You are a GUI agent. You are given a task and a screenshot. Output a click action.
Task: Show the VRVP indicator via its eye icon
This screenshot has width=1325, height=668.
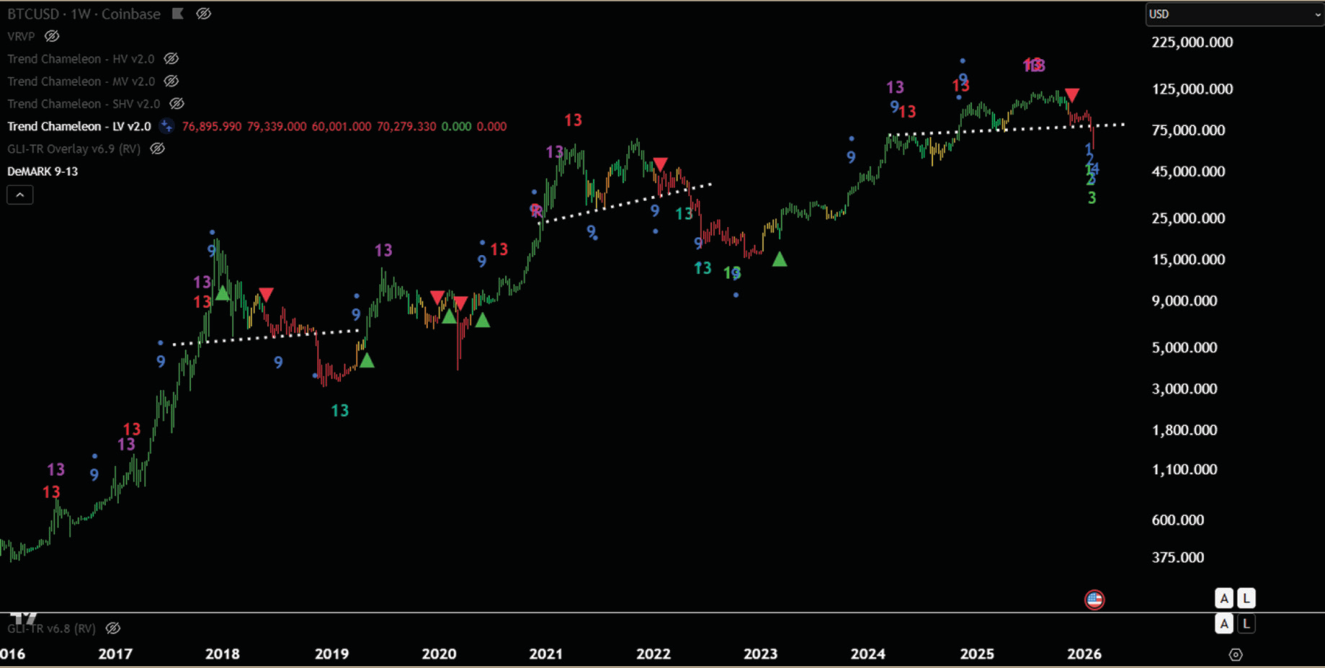pyautogui.click(x=52, y=36)
